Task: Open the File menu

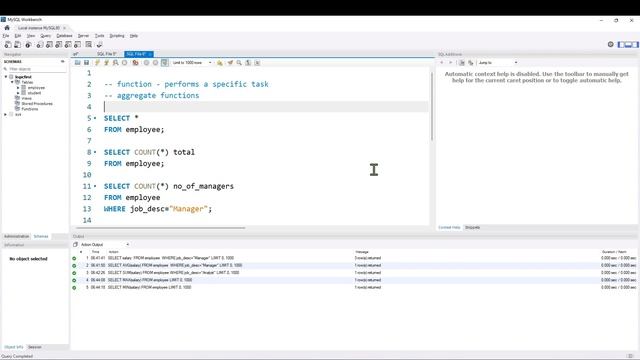Action: pos(6,36)
